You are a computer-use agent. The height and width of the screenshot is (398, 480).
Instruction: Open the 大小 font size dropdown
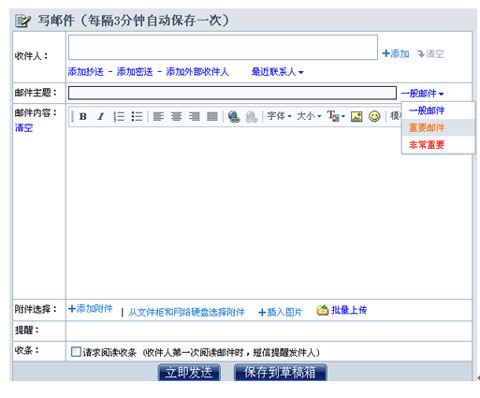(x=309, y=116)
